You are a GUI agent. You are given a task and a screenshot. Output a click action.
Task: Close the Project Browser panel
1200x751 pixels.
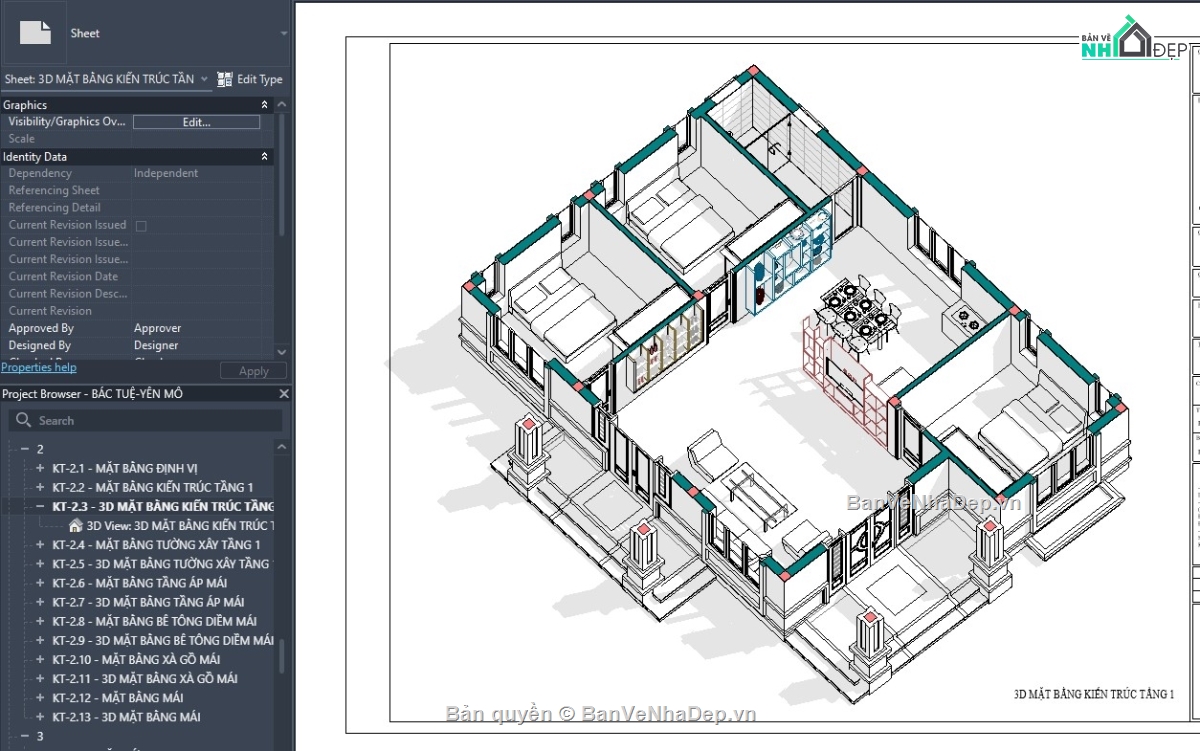click(283, 394)
